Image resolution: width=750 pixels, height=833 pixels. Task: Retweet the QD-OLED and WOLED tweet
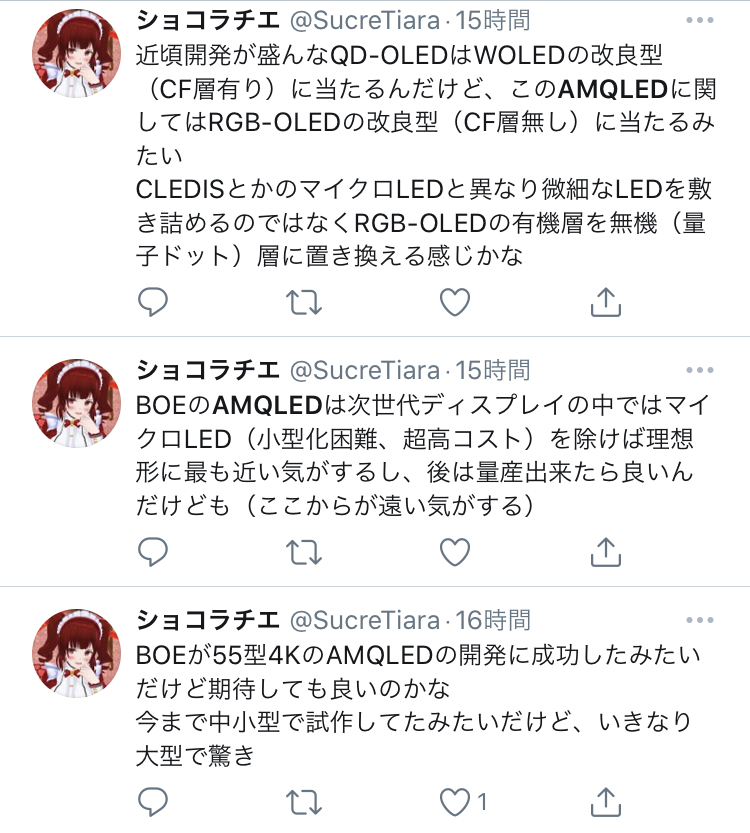tap(304, 302)
